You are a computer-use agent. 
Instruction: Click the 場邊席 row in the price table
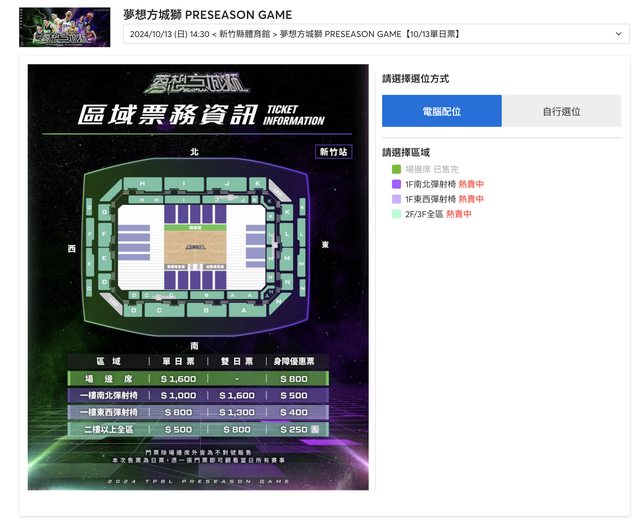point(197,379)
